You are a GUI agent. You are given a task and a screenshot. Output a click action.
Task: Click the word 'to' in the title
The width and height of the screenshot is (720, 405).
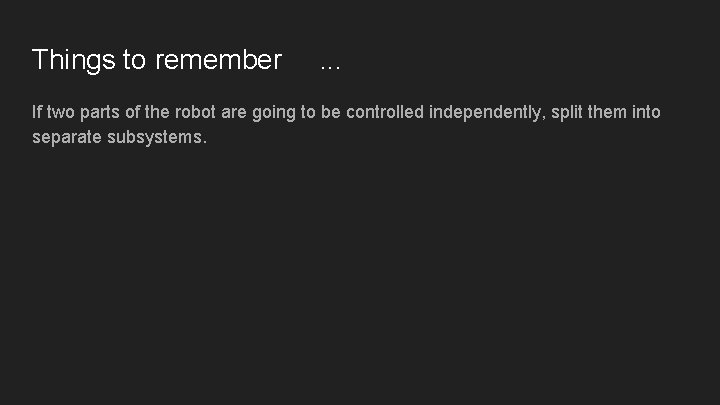coord(134,60)
